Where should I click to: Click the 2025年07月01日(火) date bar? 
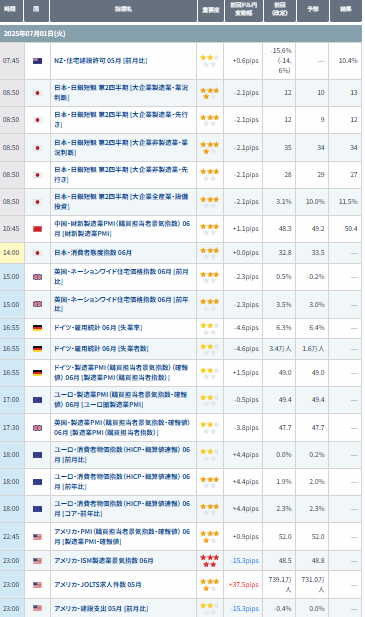[181, 34]
